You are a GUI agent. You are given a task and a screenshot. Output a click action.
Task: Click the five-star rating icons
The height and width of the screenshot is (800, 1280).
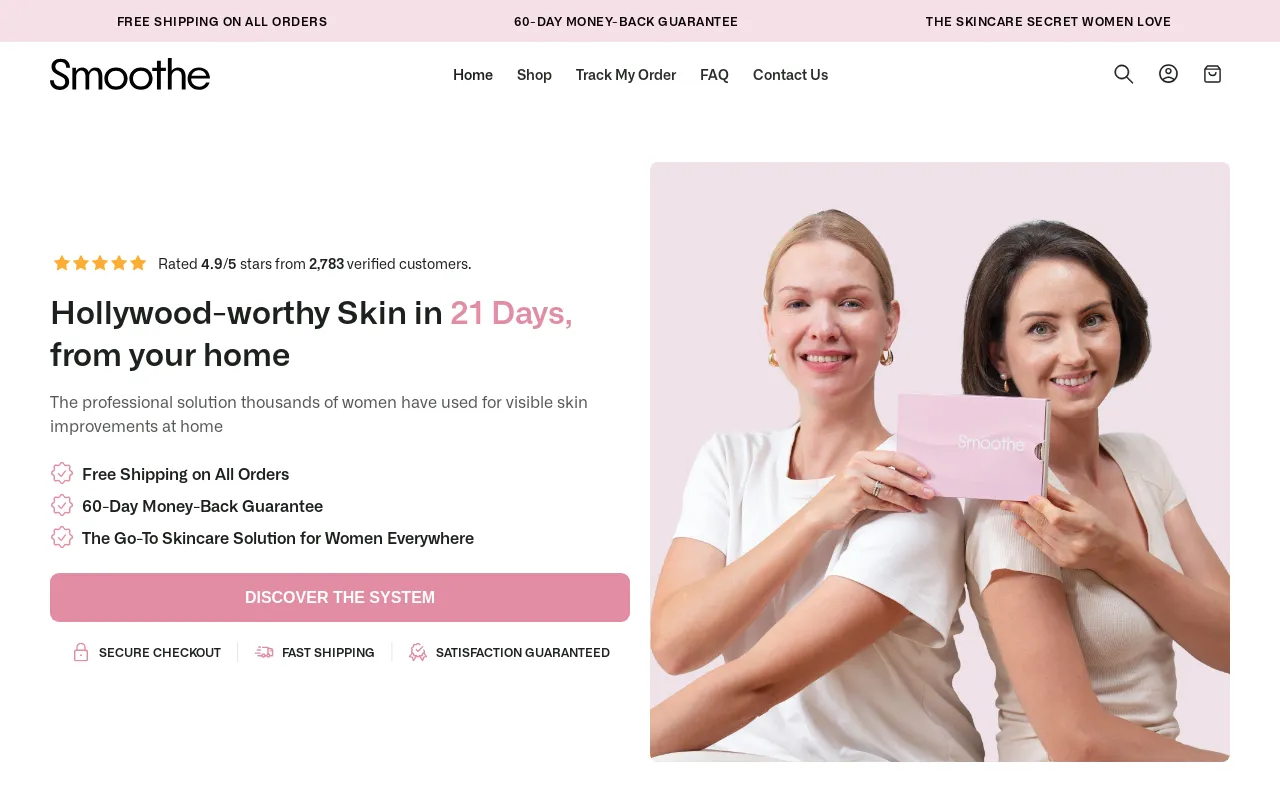100,263
